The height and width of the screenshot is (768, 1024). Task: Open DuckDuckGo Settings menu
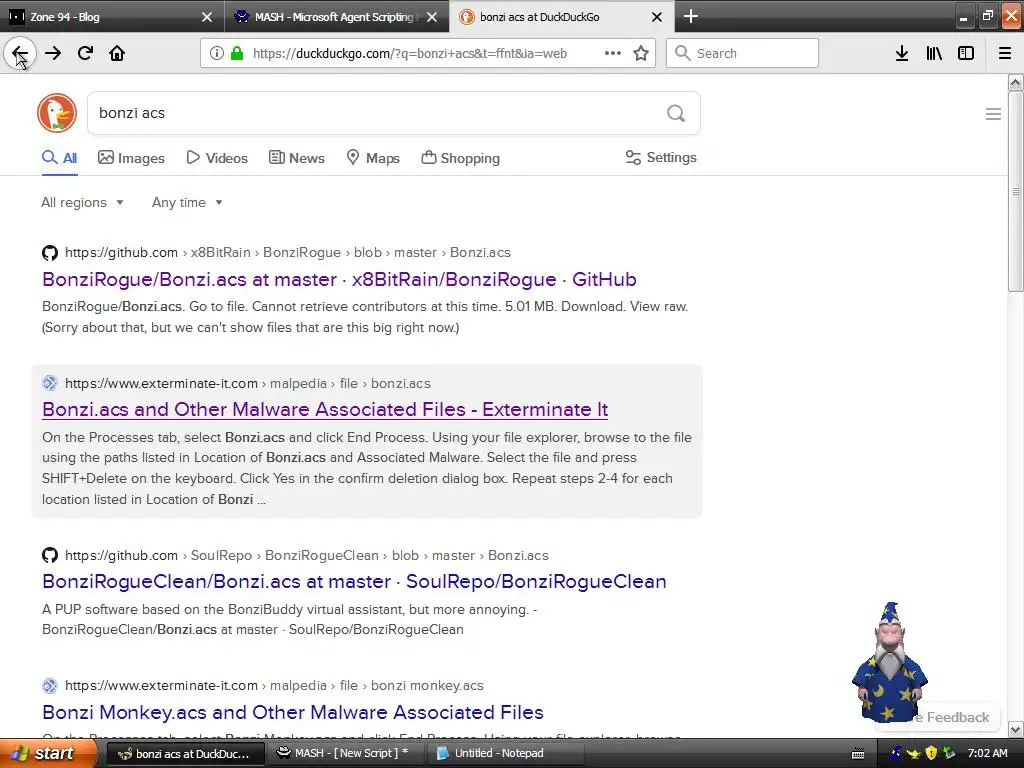tap(661, 157)
